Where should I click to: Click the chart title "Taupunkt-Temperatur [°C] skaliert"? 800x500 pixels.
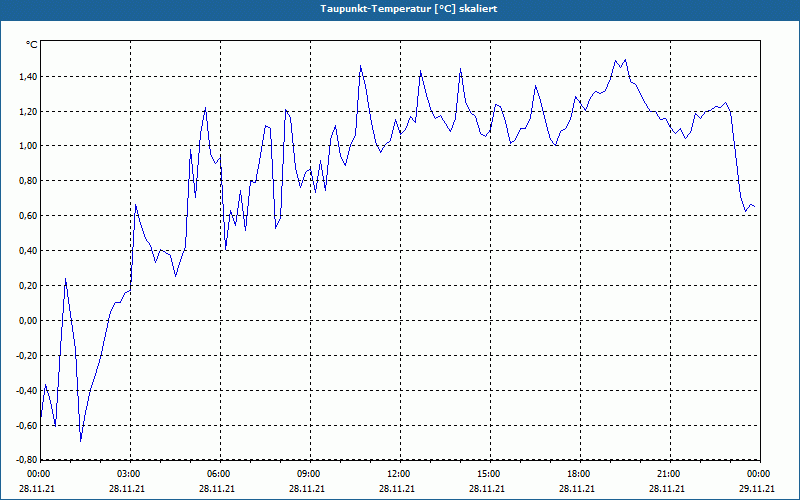pyautogui.click(x=408, y=9)
